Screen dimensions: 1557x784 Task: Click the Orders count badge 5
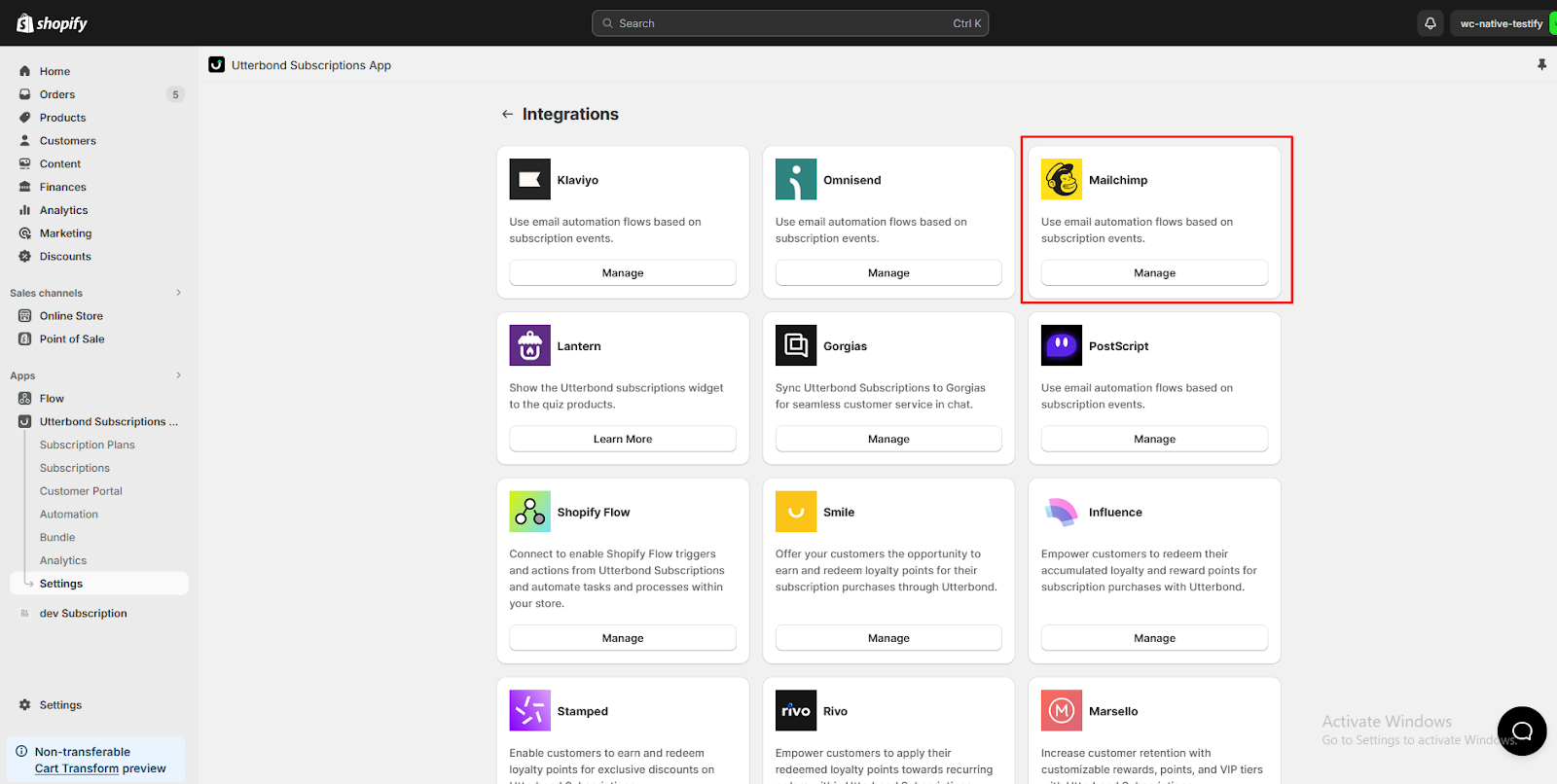pos(175,94)
